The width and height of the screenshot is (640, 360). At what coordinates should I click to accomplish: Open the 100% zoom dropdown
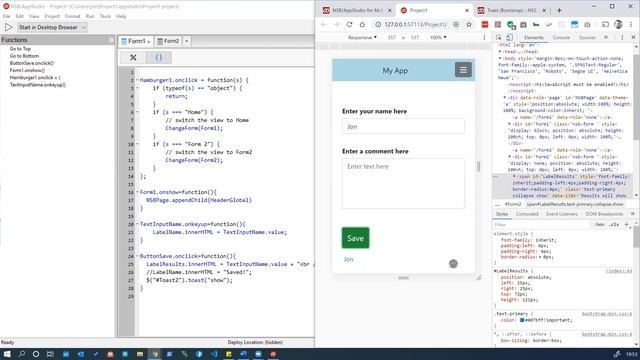click(438, 38)
